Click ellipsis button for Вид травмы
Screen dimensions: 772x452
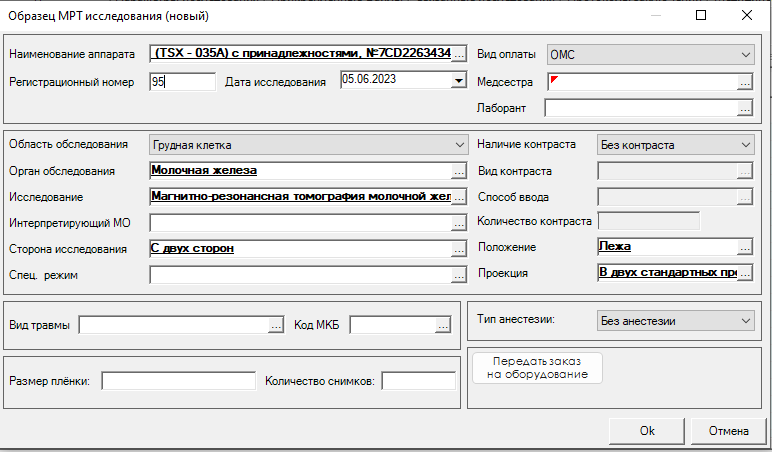276,325
